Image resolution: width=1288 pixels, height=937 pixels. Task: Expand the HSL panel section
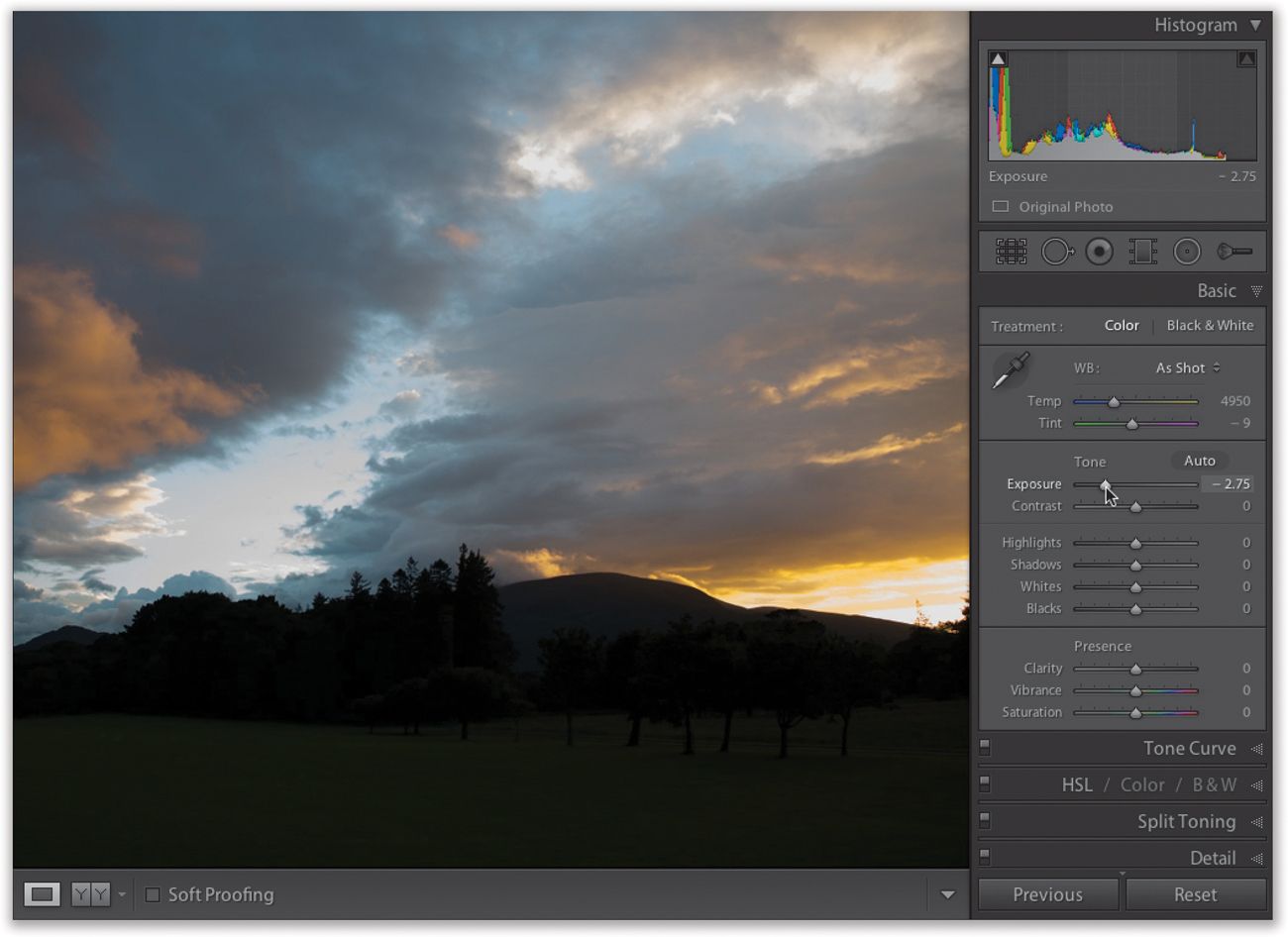(1256, 785)
